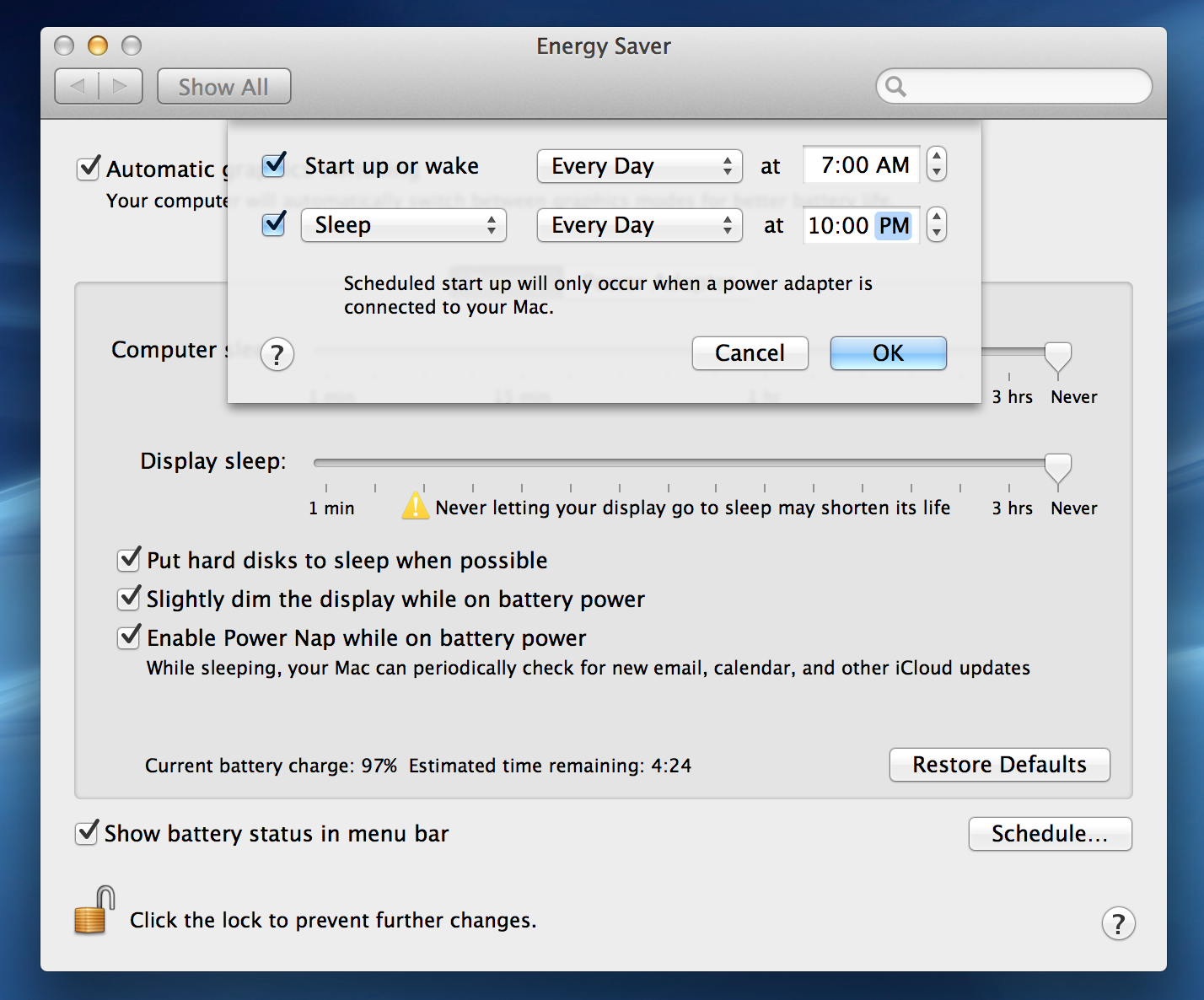Viewport: 1204px width, 1000px height.
Task: Click the 'Never' label under Display sleep slider
Action: pyautogui.click(x=1074, y=508)
